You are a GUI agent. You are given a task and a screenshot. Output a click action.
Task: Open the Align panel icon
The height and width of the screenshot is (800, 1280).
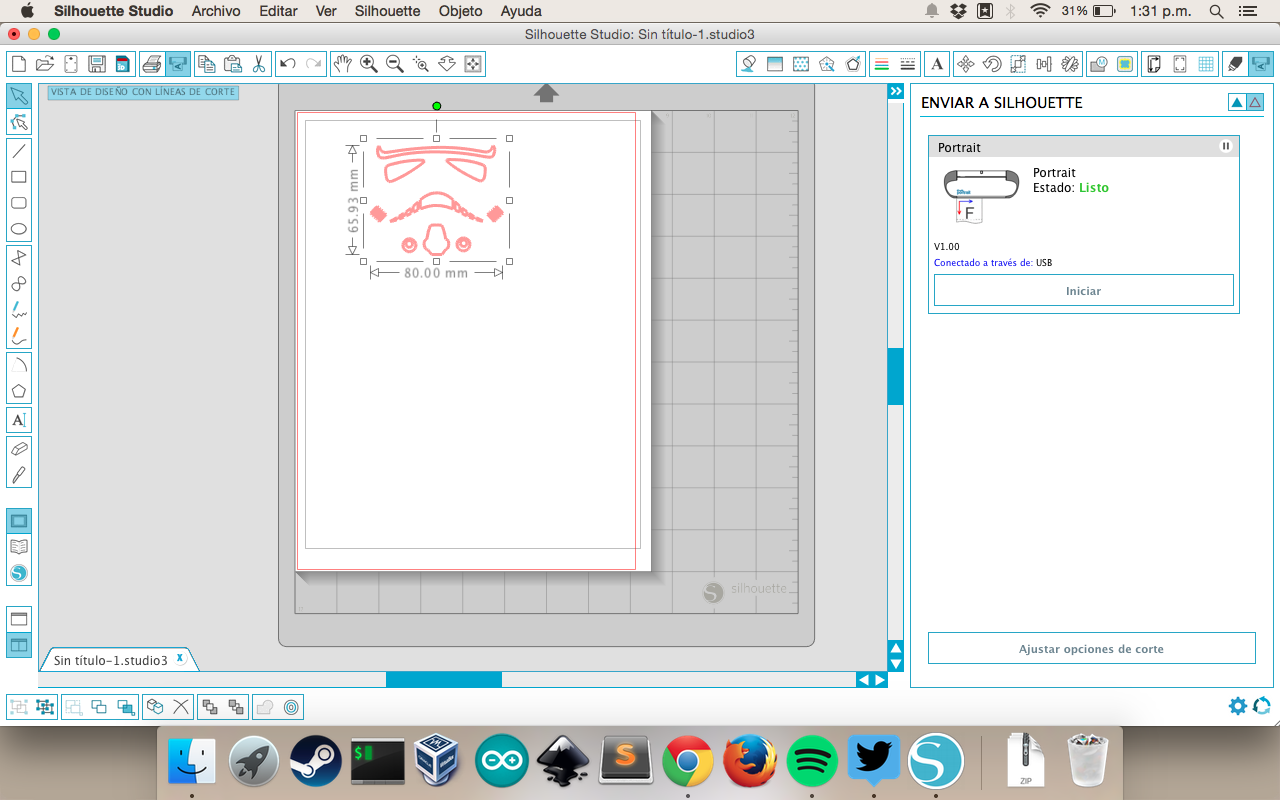point(1044,64)
